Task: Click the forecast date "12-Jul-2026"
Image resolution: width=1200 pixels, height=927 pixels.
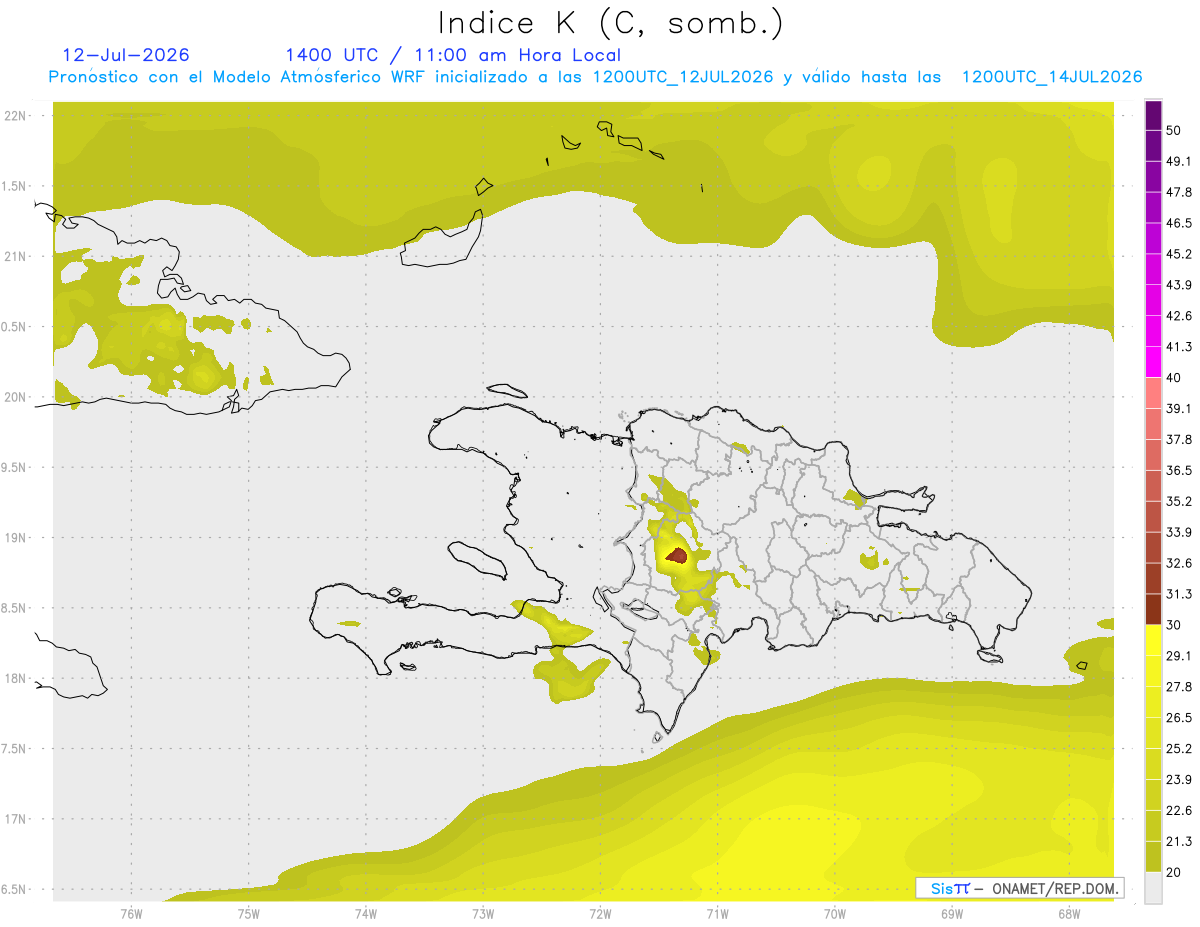Action: 125,55
